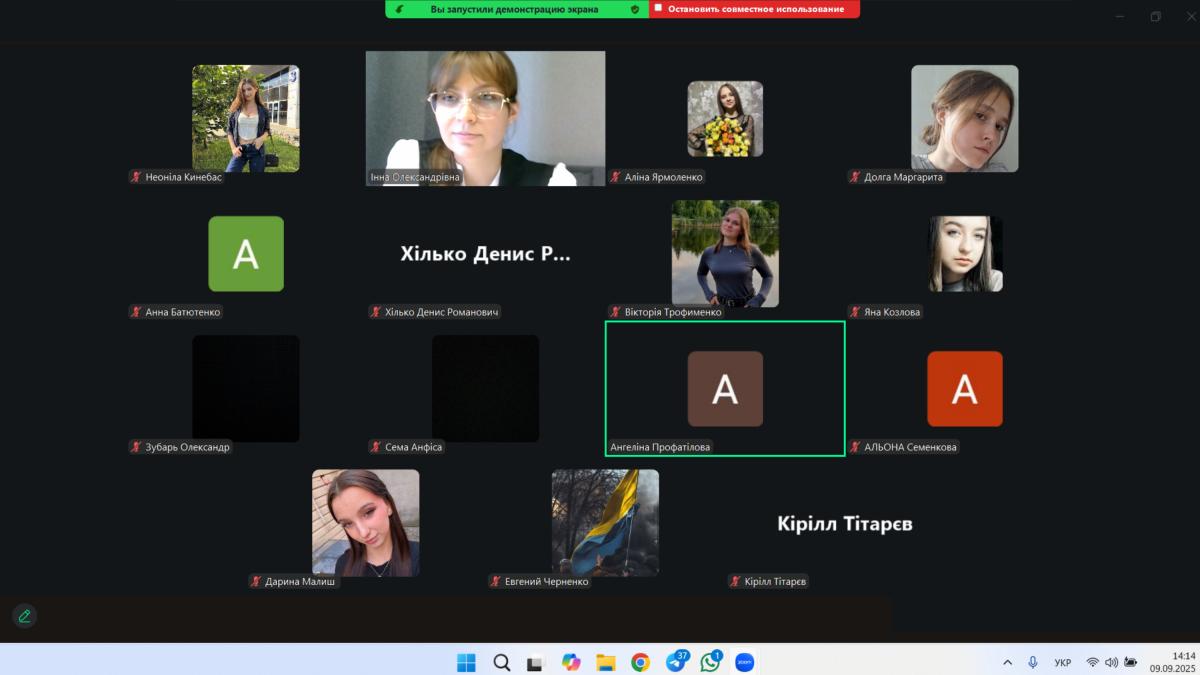Viewport: 1200px width, 675px height.
Task: Click Остановить совместное использование button
Action: click(754, 9)
